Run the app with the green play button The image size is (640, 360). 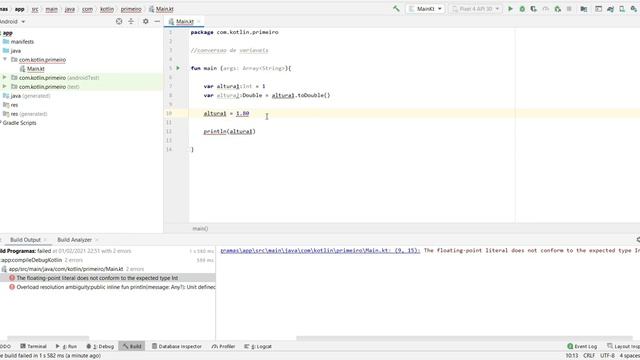(510, 9)
